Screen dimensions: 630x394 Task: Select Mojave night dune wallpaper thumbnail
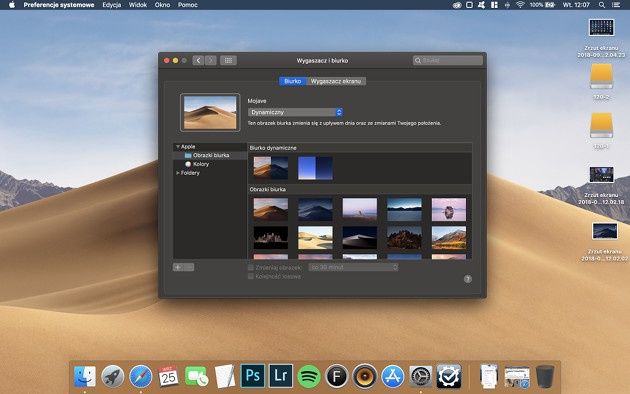tap(315, 209)
